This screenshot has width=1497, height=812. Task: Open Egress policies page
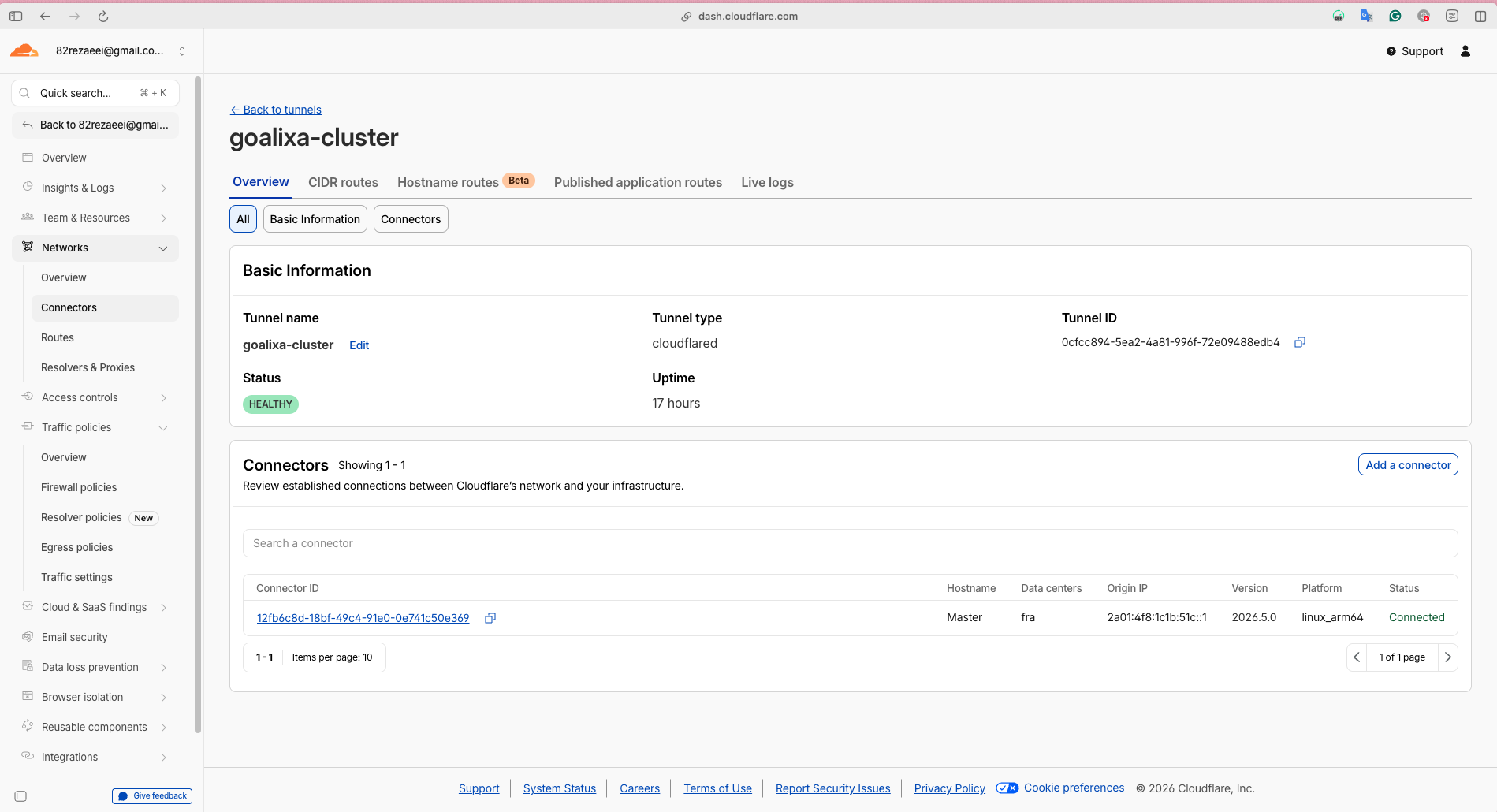pyautogui.click(x=76, y=547)
